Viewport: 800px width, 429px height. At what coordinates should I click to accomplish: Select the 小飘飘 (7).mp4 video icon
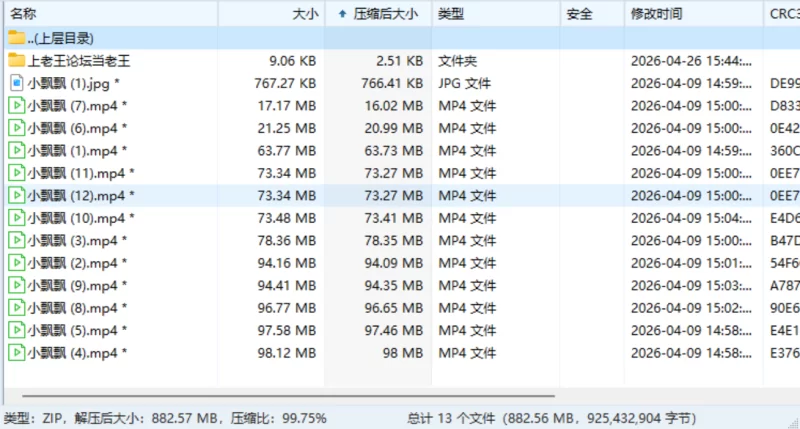16,105
